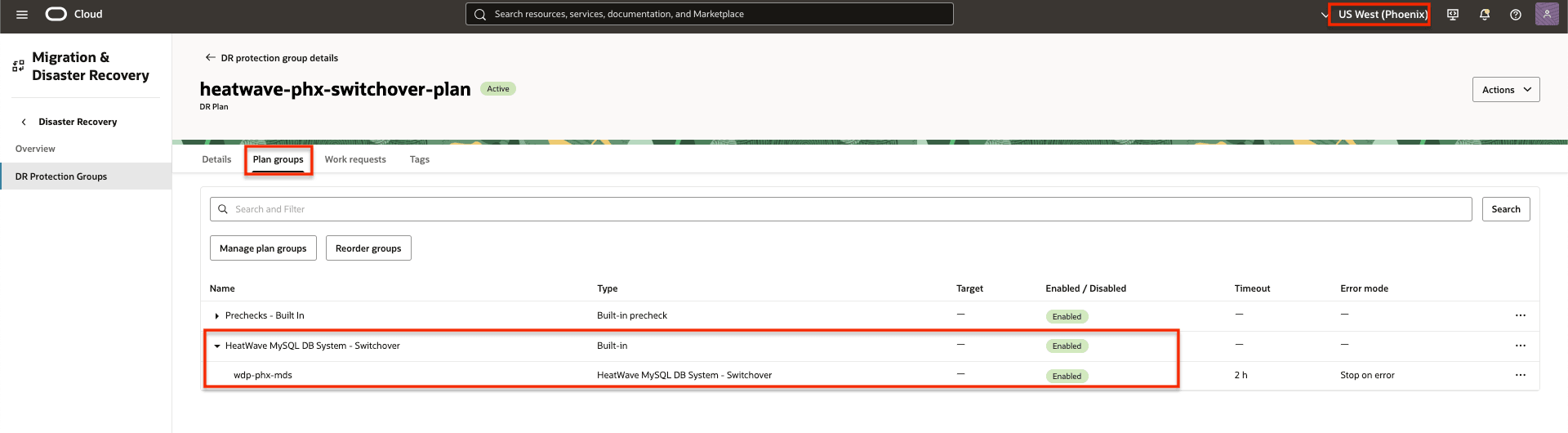
Task: Open the user profile avatar
Action: coord(1547,14)
